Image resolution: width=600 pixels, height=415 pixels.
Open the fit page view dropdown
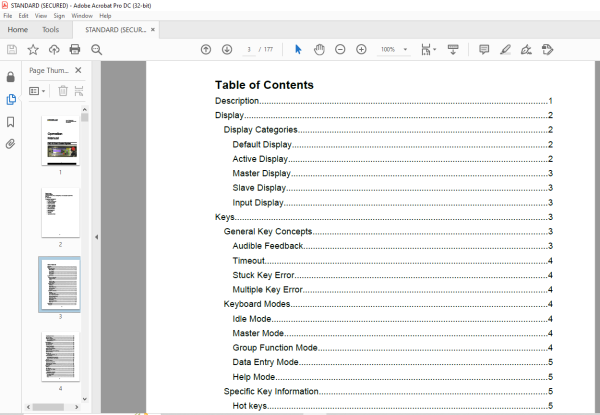click(x=429, y=49)
